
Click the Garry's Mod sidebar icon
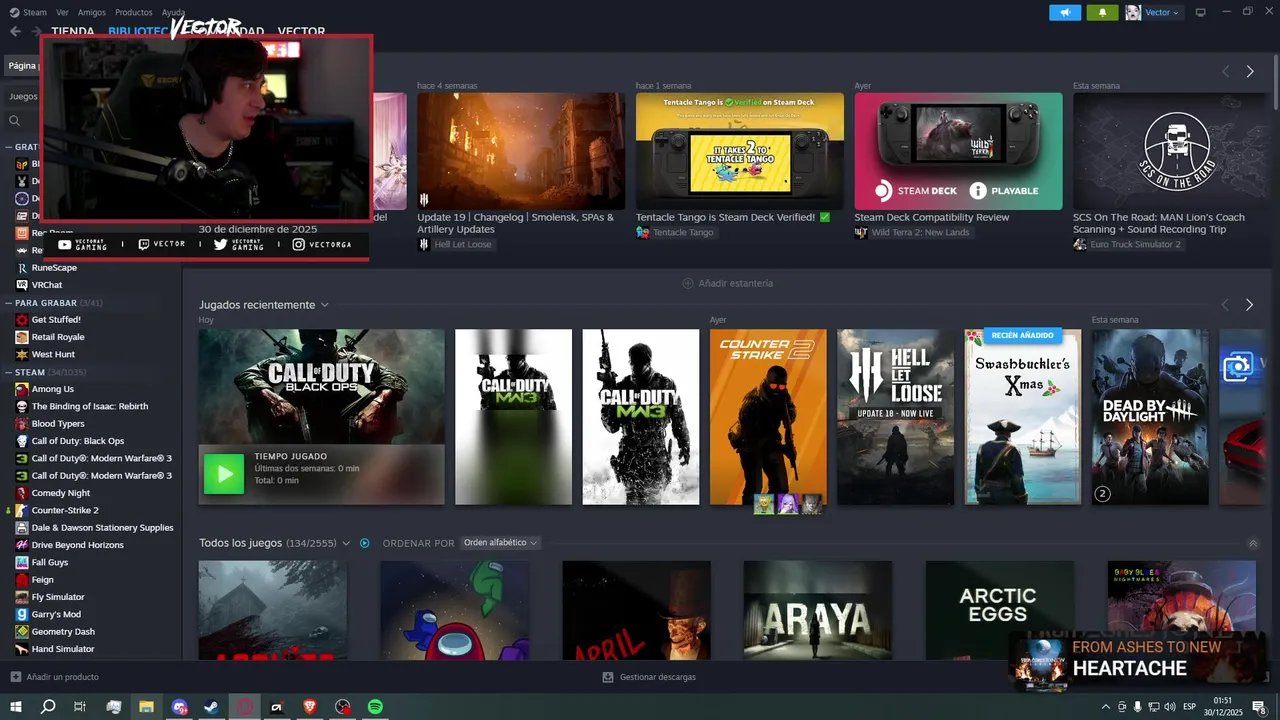tap(22, 614)
